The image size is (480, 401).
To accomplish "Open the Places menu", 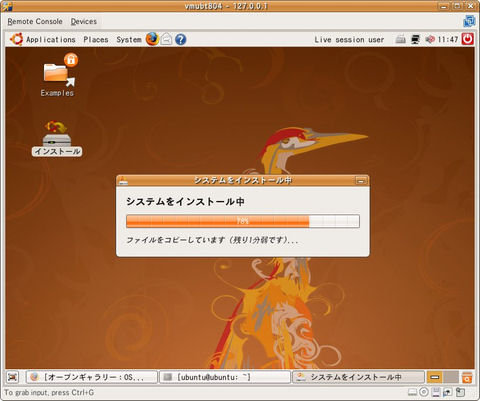I will (96, 40).
